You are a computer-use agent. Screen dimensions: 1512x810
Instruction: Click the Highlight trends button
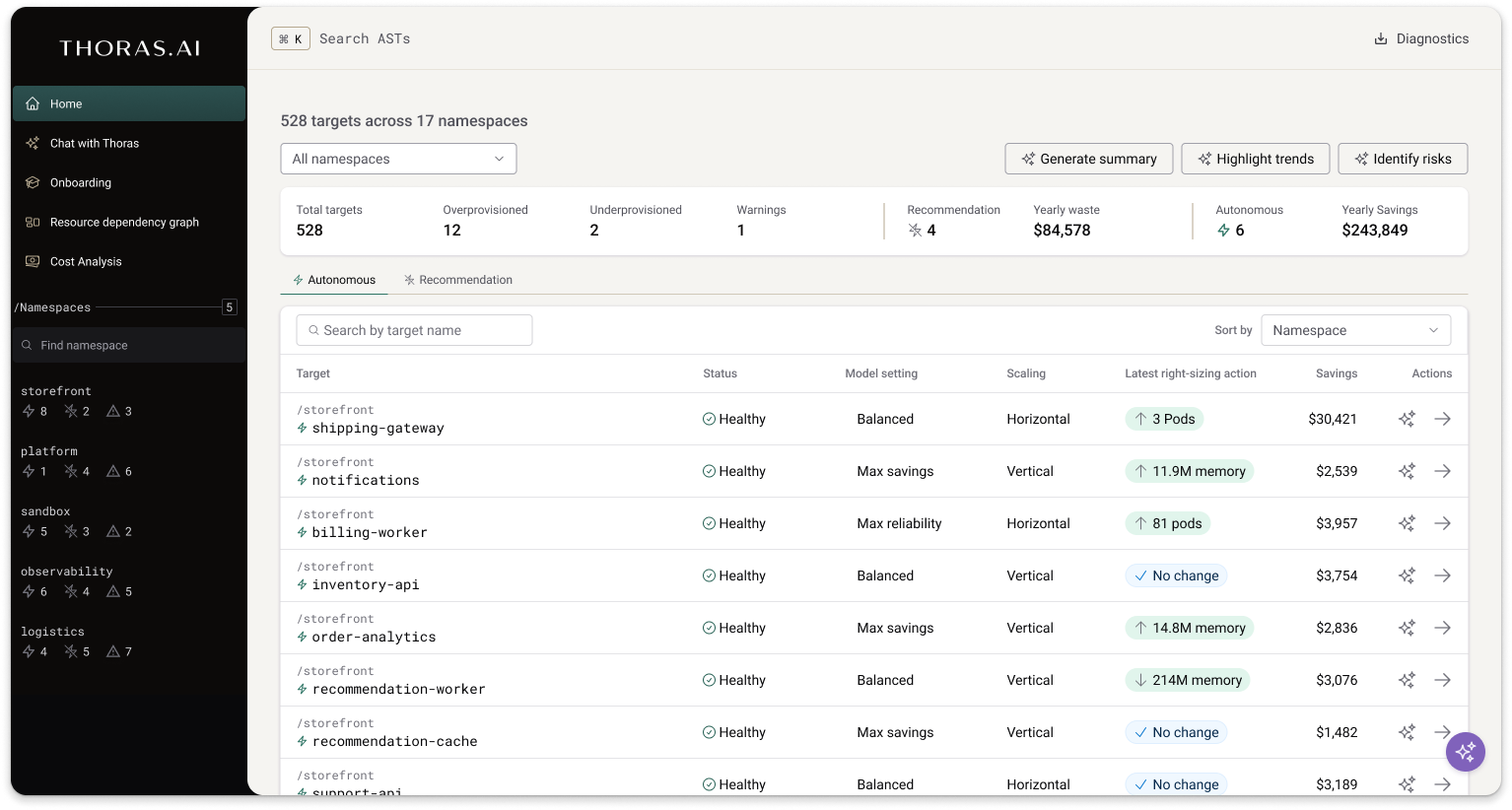(x=1255, y=159)
